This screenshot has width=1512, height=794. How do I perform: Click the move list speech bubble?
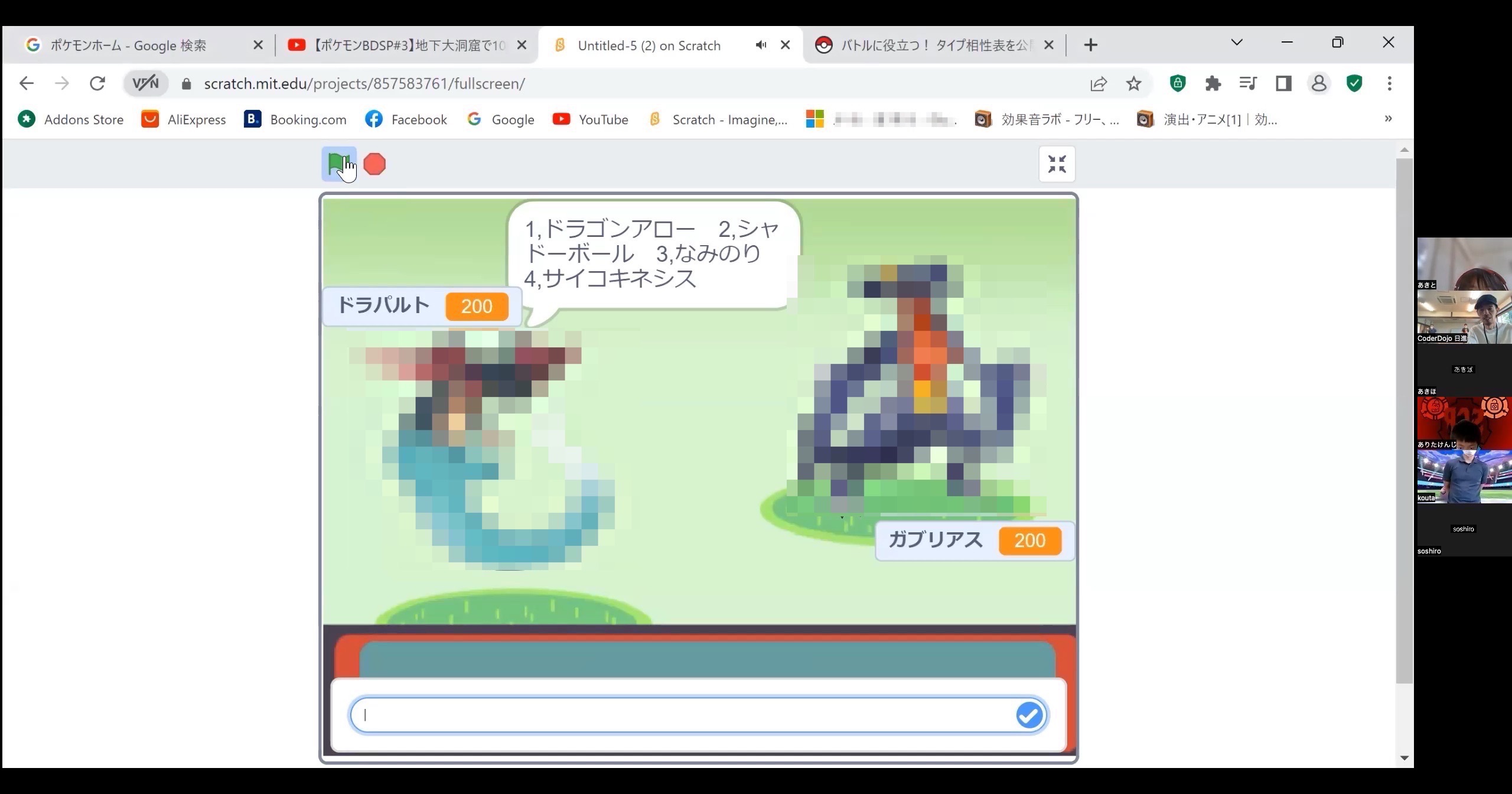[x=653, y=255]
